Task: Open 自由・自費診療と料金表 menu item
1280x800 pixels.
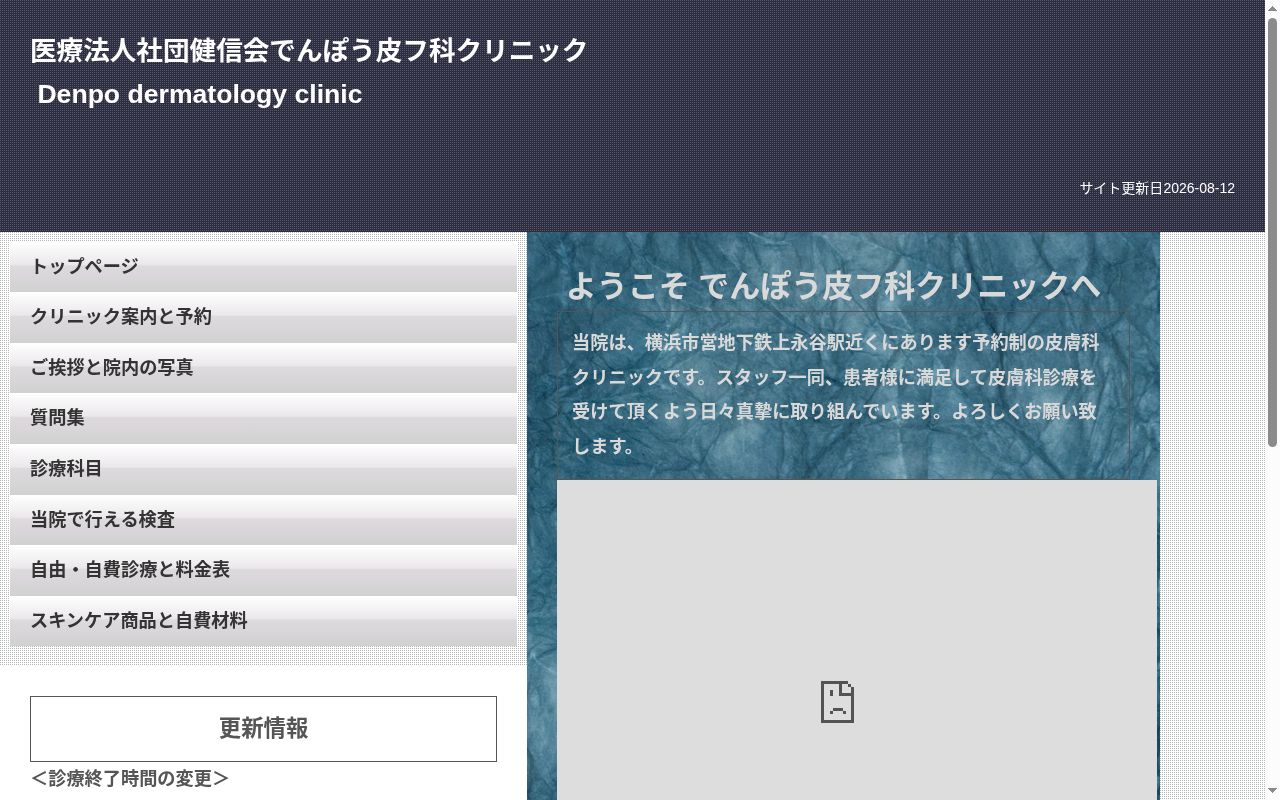Action: pos(263,570)
